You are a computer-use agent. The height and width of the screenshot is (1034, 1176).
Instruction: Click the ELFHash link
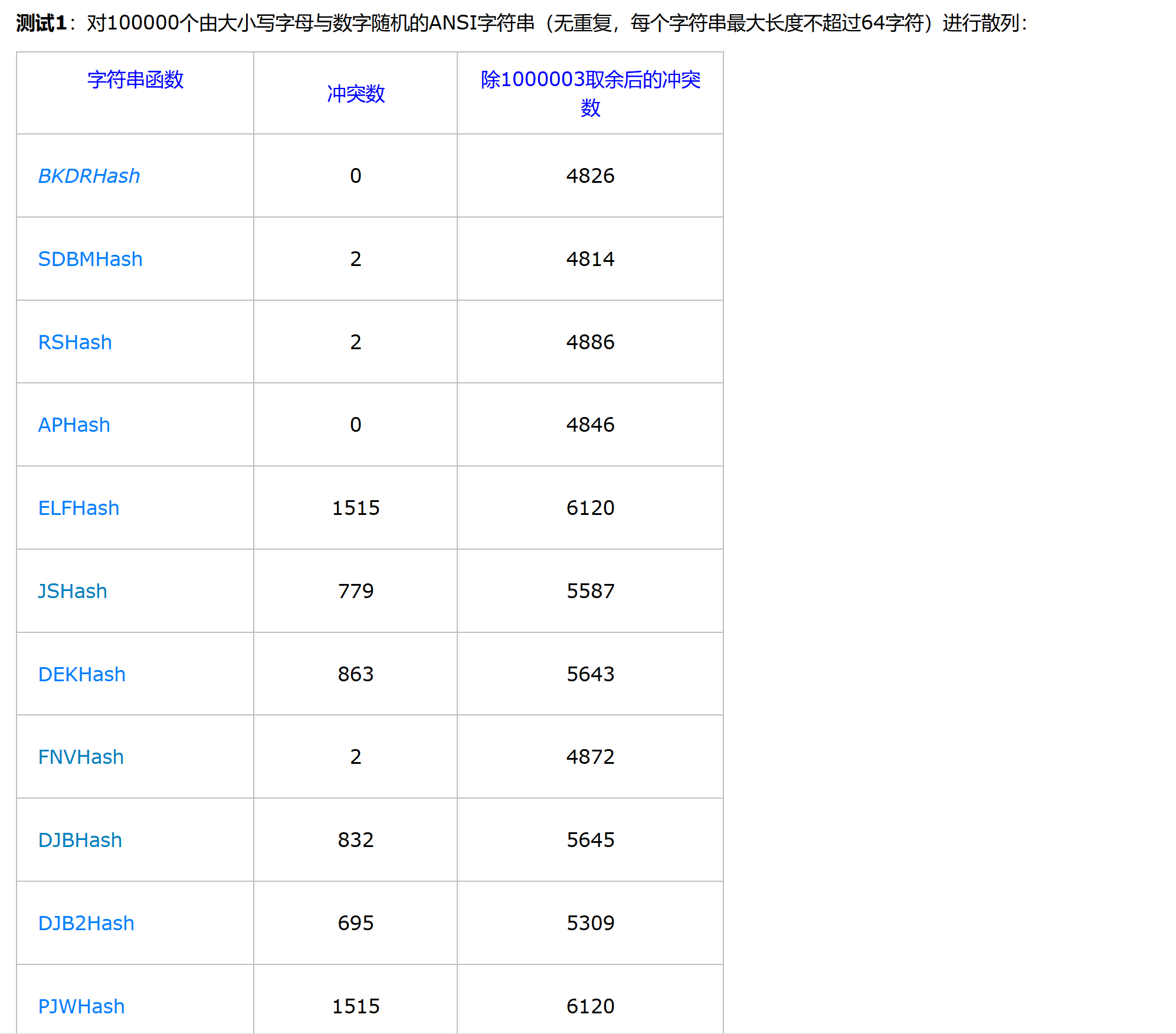(x=79, y=508)
